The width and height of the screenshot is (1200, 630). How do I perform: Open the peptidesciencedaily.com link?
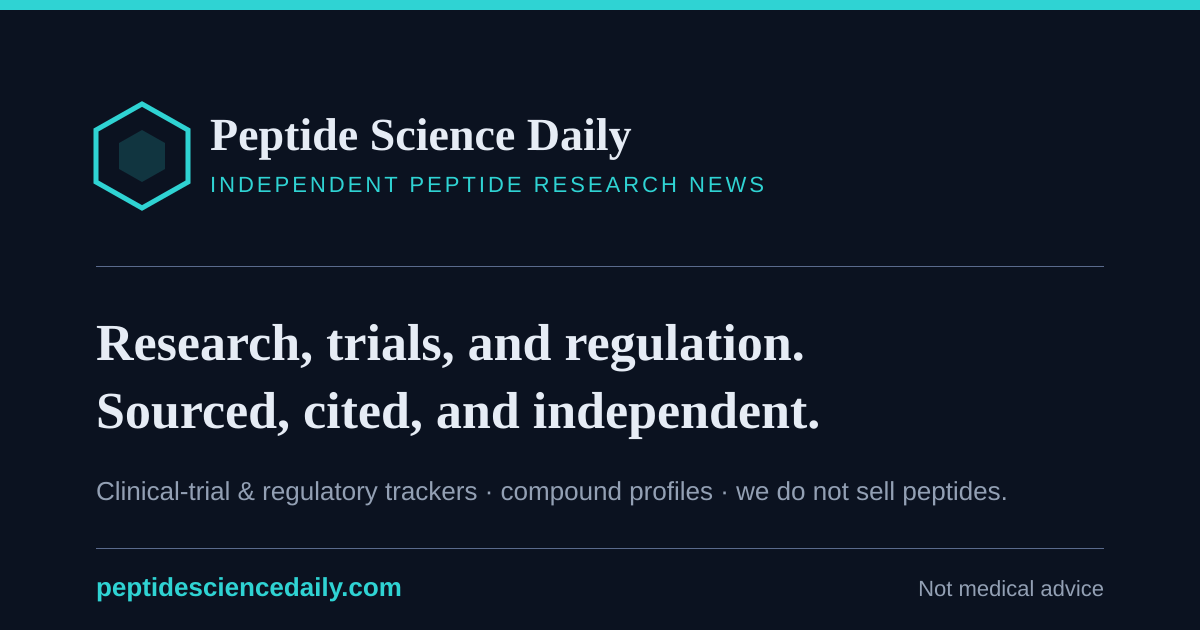pos(249,588)
